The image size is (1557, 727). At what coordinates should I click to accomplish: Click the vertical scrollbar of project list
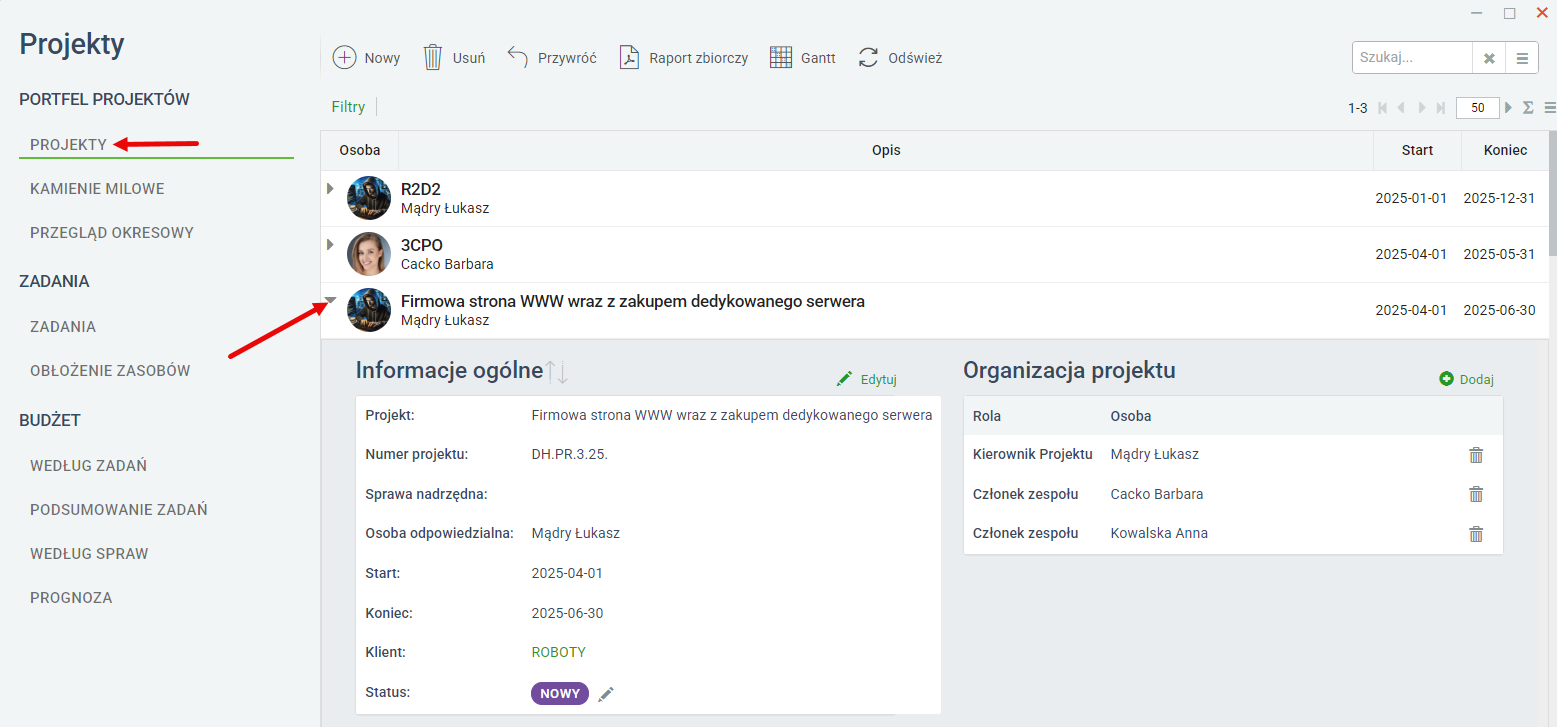[1552, 193]
